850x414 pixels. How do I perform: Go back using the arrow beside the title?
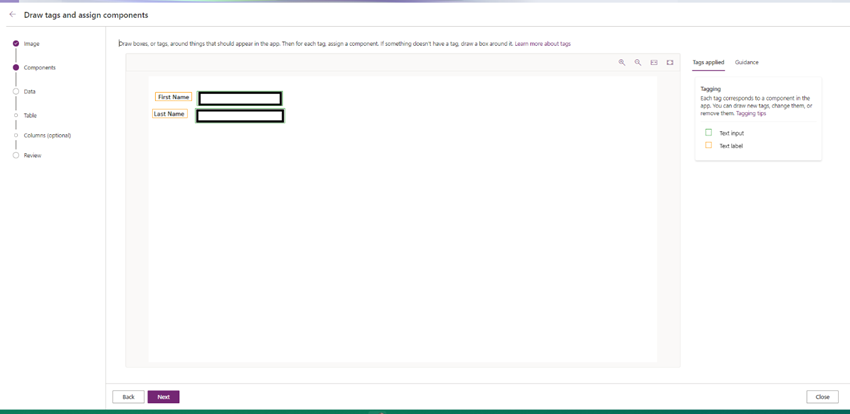pos(12,15)
